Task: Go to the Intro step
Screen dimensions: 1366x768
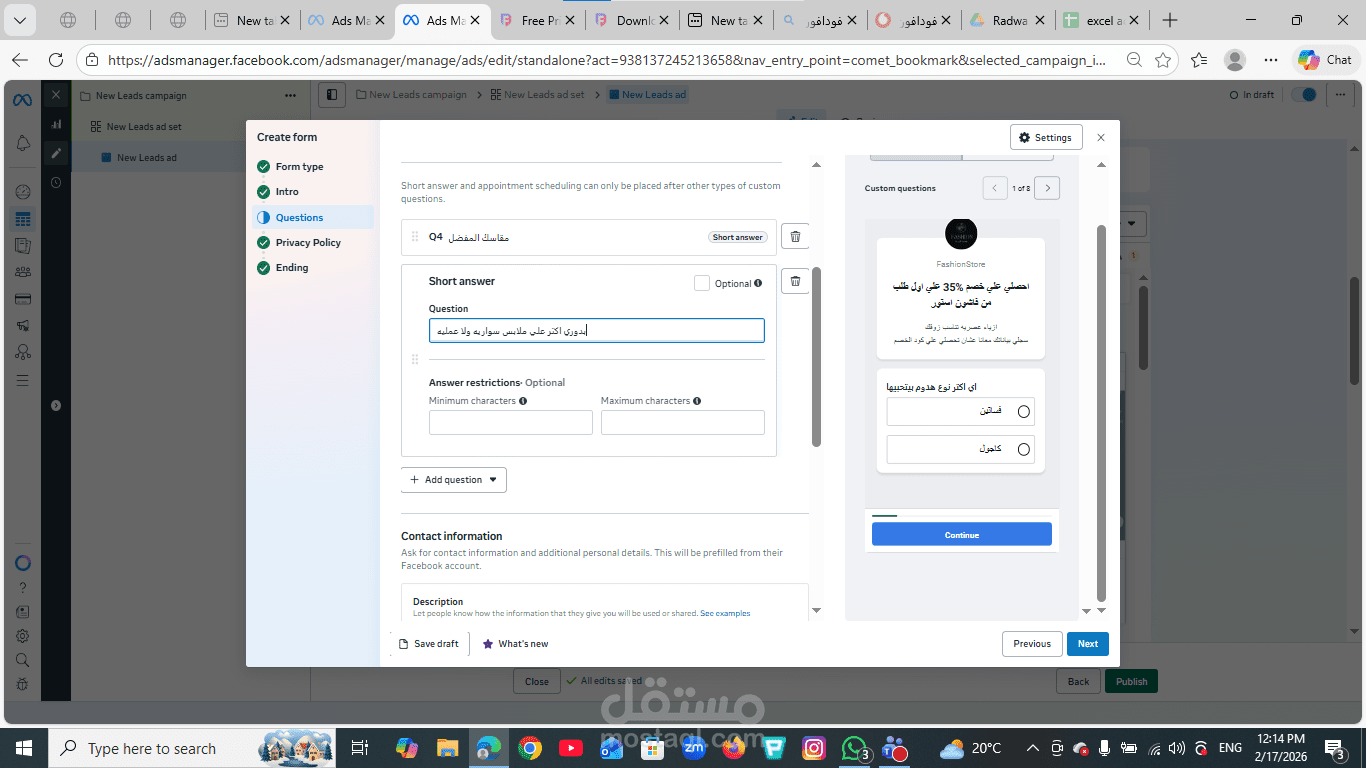Action: pos(287,192)
